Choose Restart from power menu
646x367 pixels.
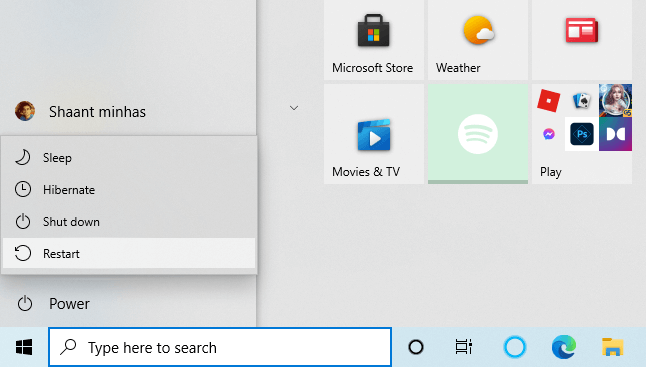(x=129, y=253)
